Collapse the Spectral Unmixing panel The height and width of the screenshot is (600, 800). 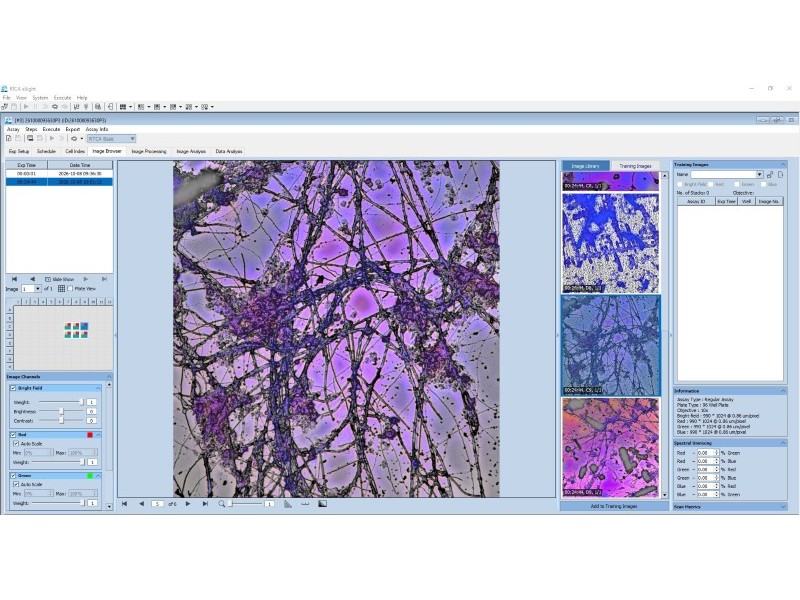(783, 443)
